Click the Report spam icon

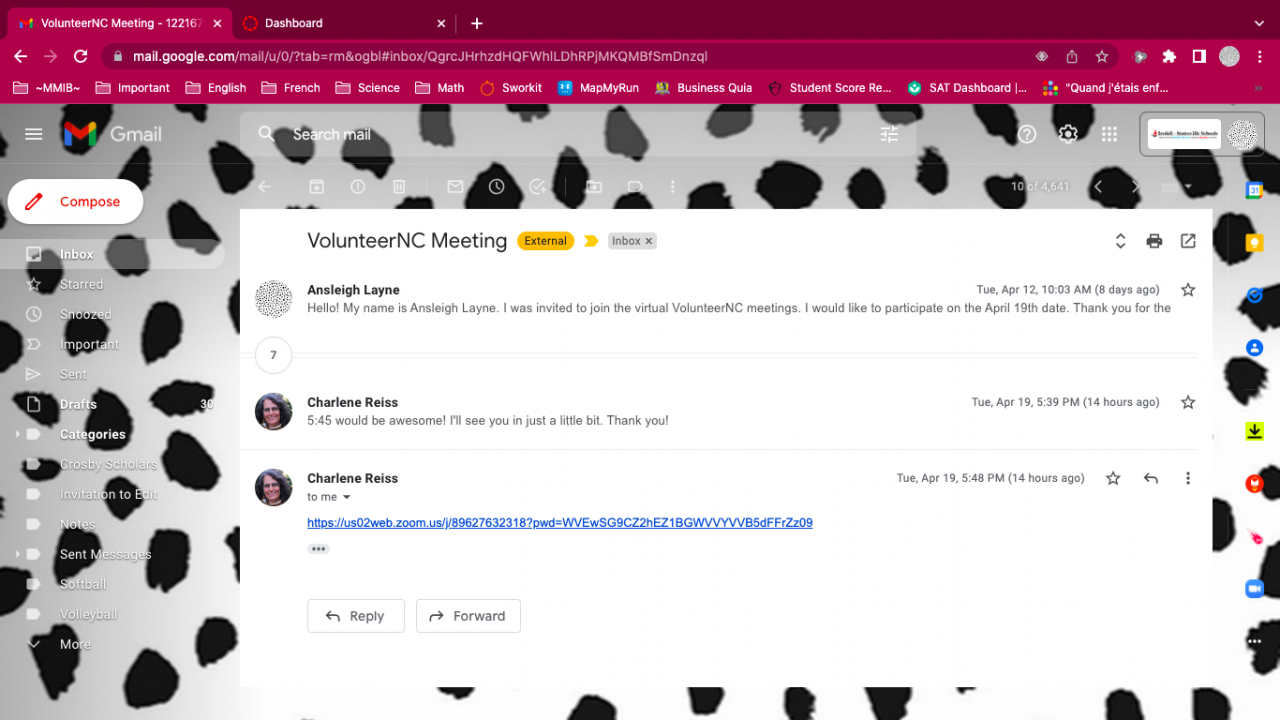358,187
